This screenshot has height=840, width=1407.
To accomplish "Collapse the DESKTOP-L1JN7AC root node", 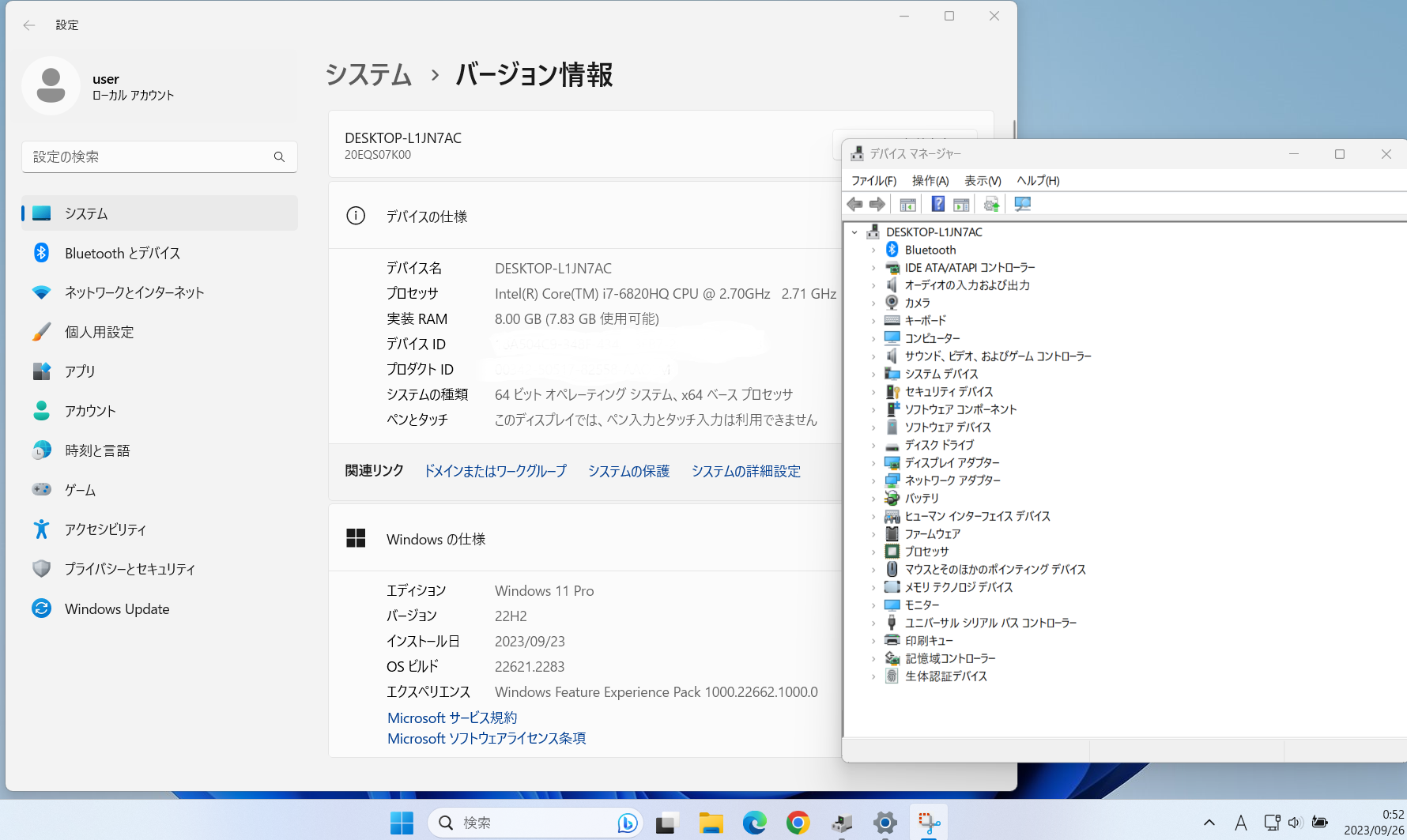I will (x=854, y=232).
